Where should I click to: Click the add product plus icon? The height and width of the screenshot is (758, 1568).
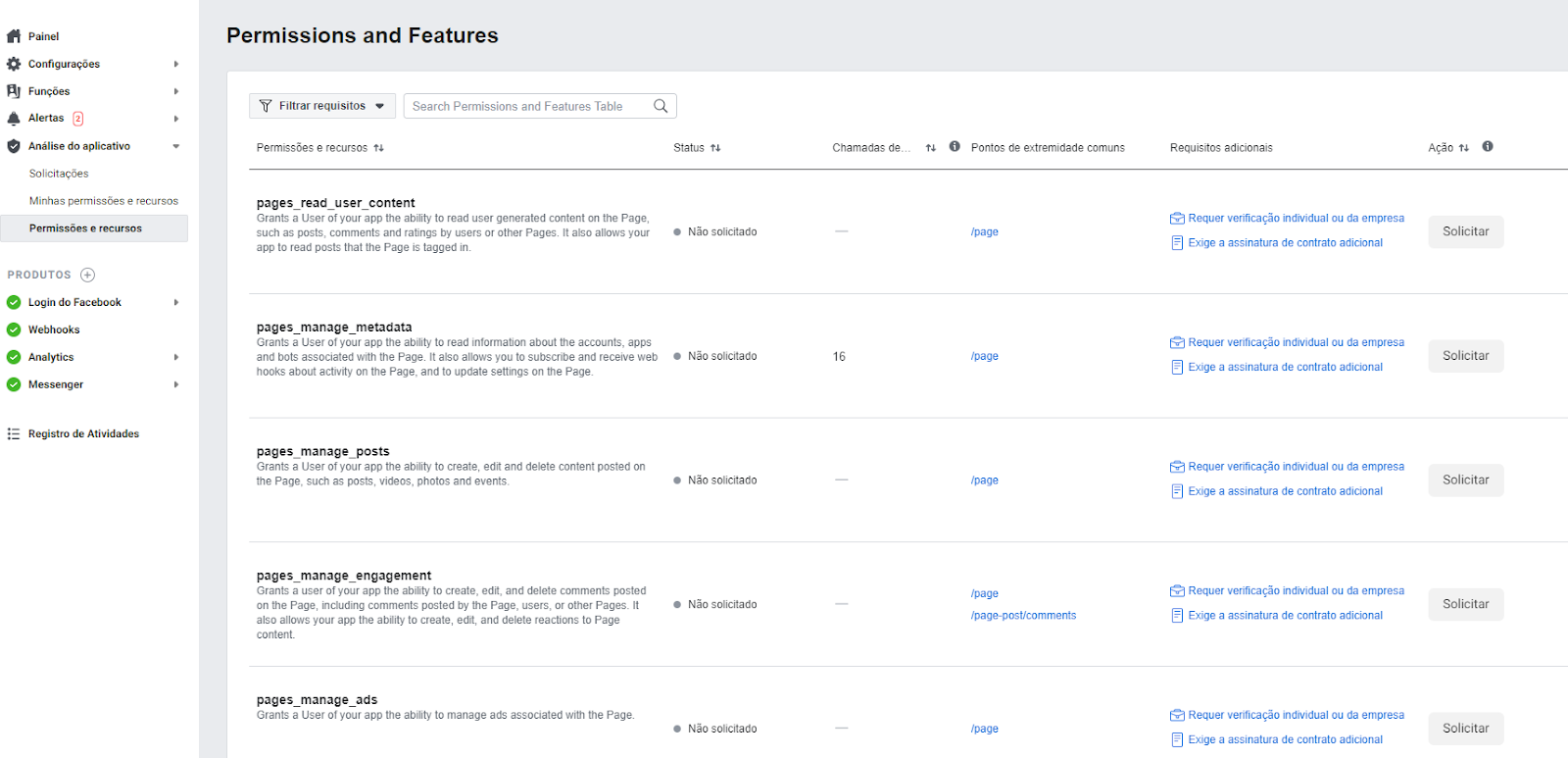coord(87,275)
